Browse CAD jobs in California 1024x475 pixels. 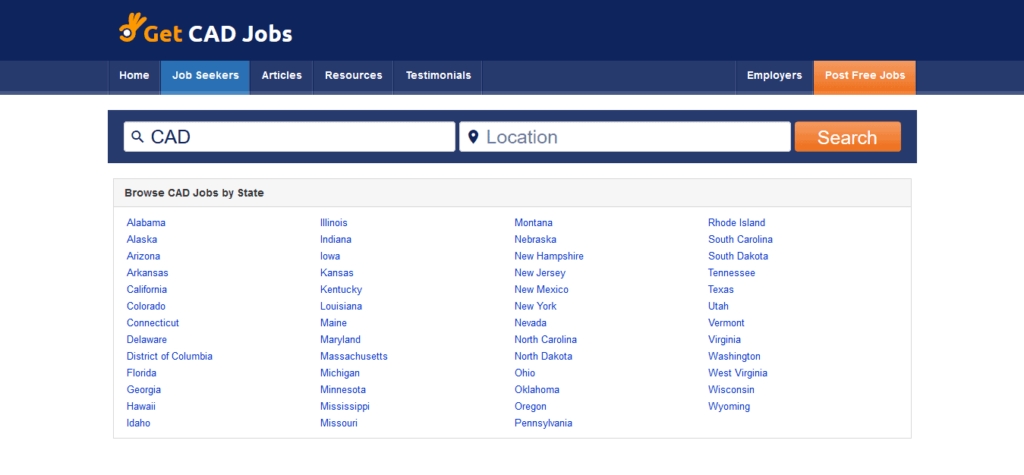147,290
